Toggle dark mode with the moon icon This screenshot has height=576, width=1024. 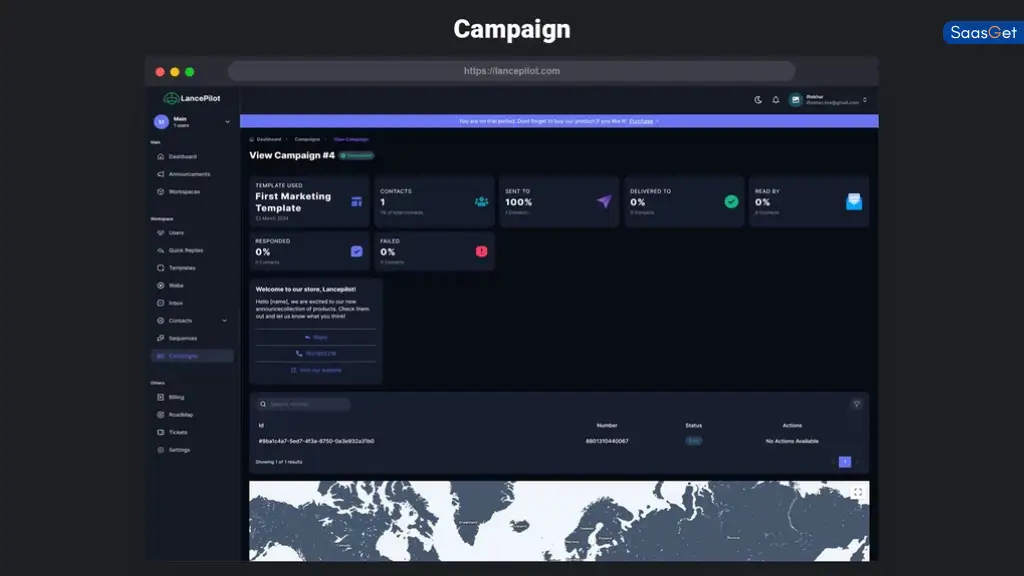tap(758, 100)
